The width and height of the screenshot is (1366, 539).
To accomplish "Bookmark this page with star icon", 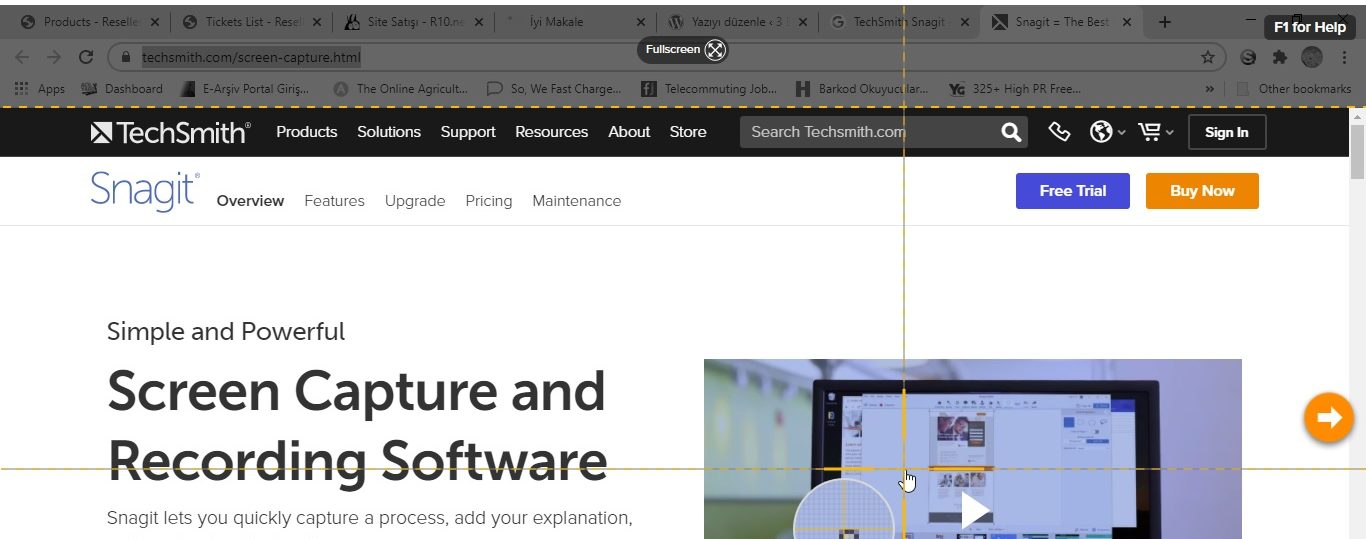I will 1207,57.
